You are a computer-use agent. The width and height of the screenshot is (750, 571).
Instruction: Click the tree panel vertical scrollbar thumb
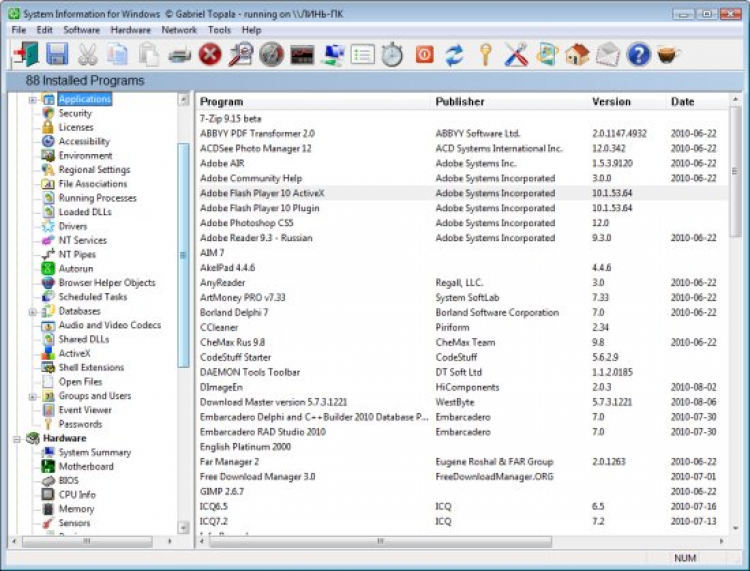(x=183, y=255)
